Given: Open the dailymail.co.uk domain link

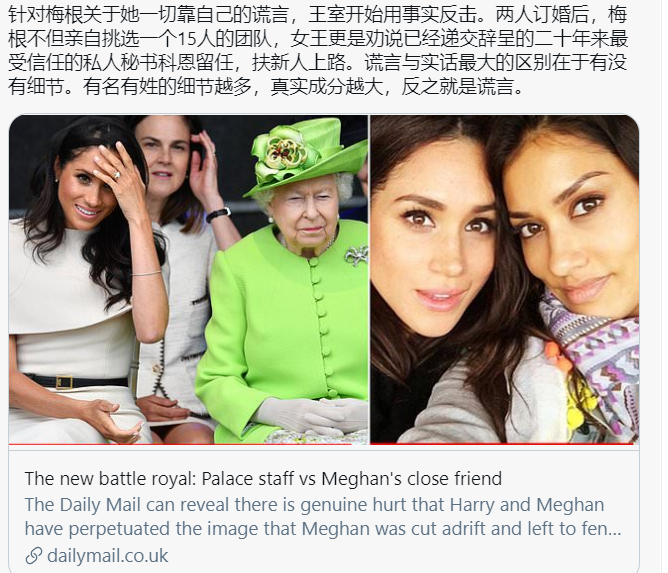Looking at the screenshot, I should pos(108,556).
